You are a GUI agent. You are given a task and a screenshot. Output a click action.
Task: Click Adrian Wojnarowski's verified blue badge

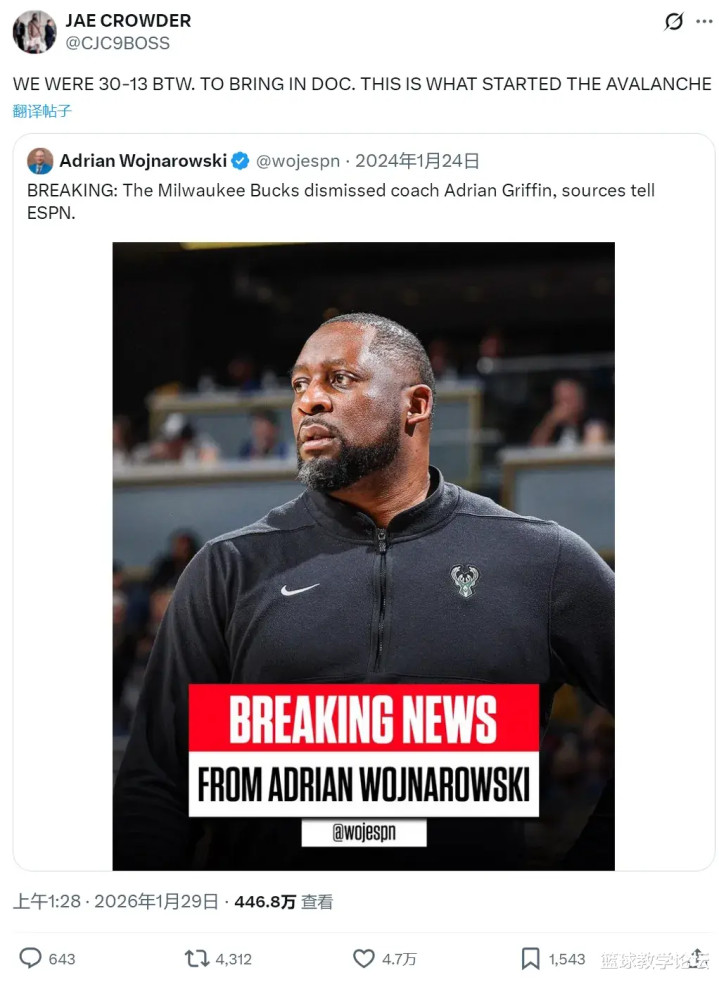click(241, 161)
